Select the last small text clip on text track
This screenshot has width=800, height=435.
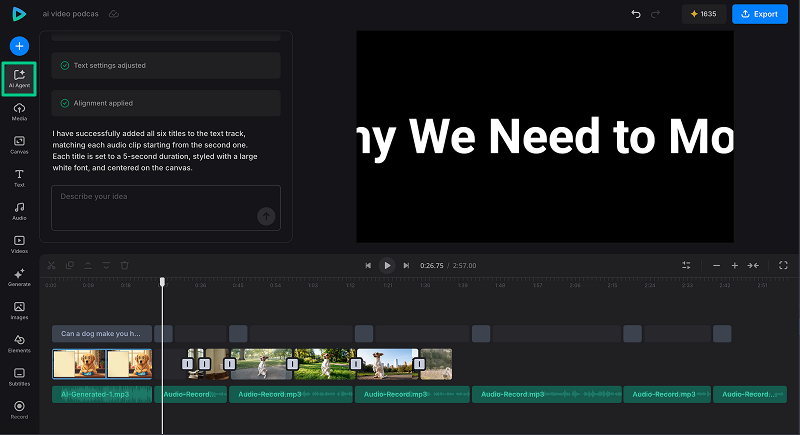pos(722,334)
